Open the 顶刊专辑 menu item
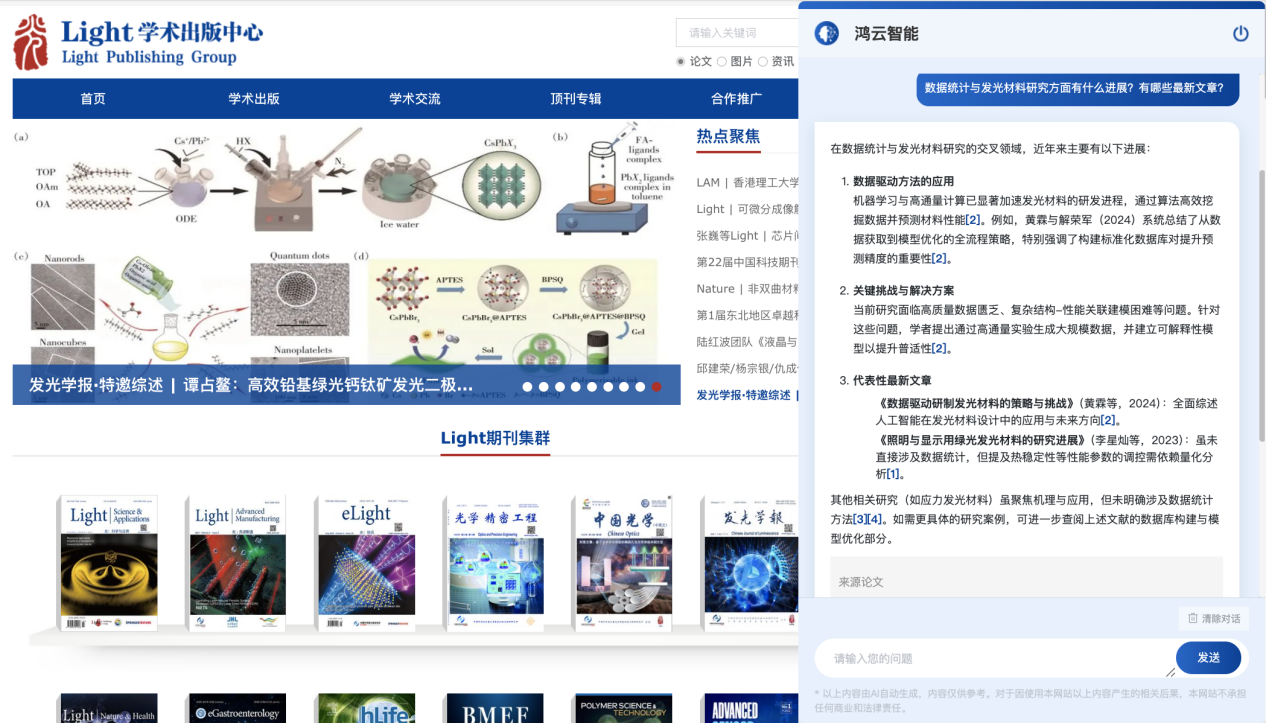Viewport: 1266px width, 723px height. [x=576, y=98]
